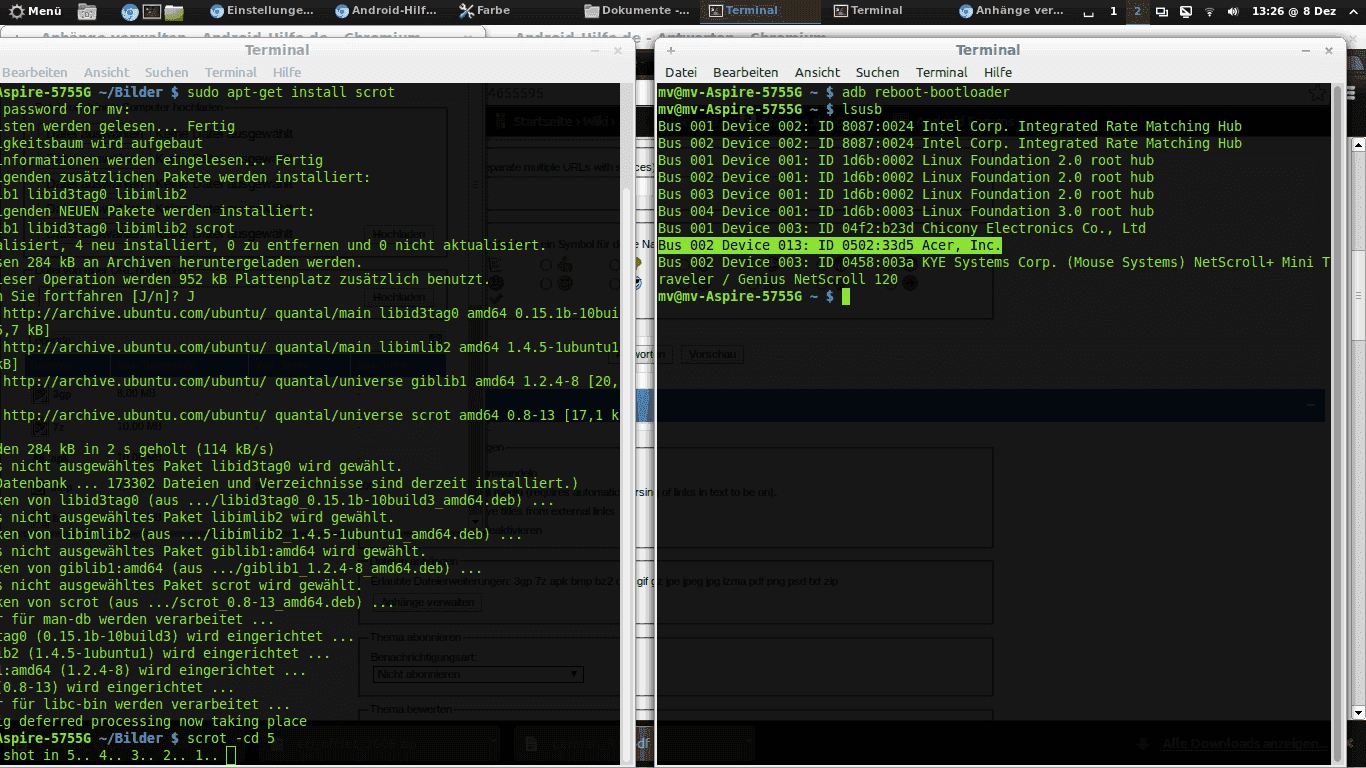
Task: Open the Wi-Fi network tray icon
Action: (1210, 12)
